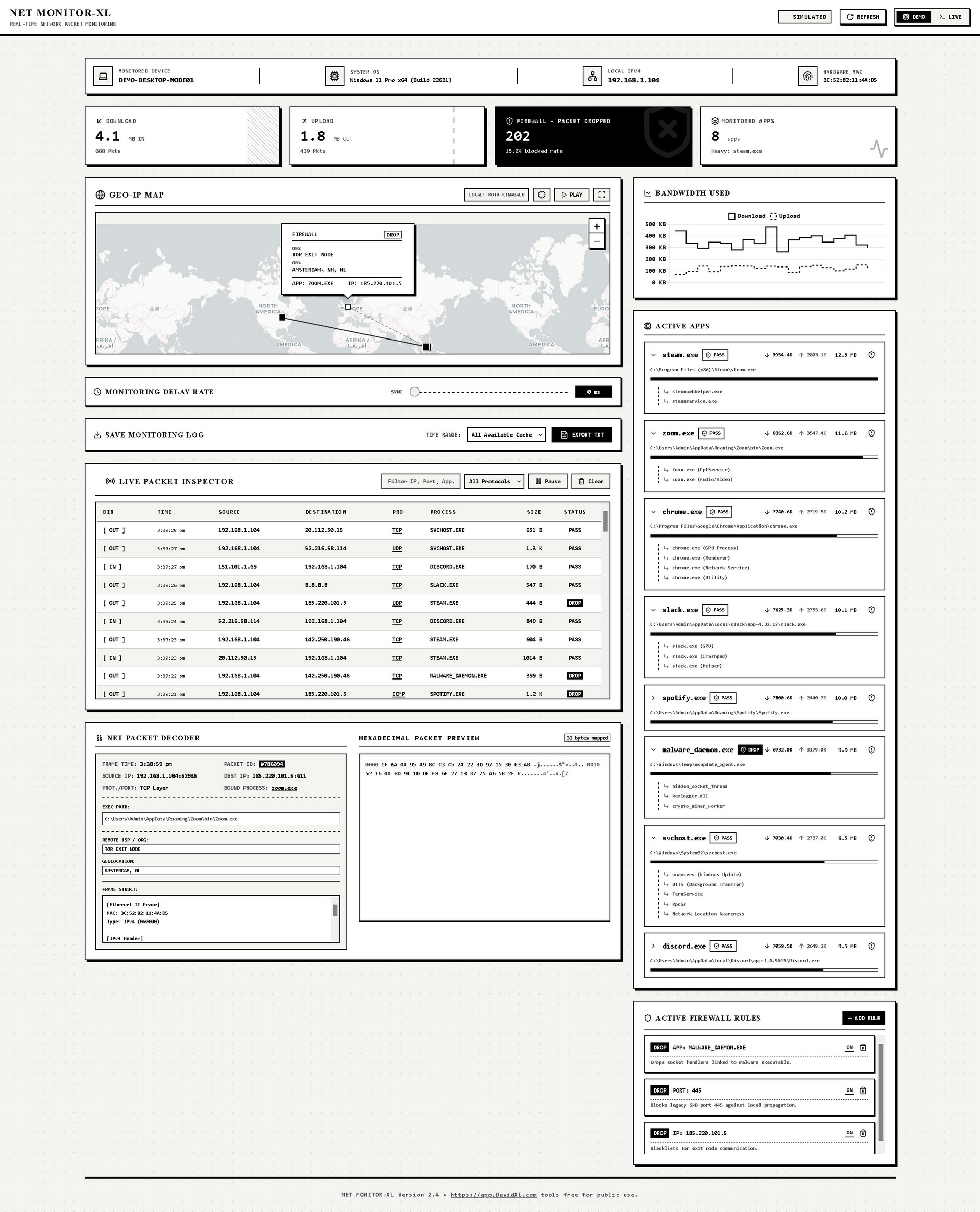Click the shield alert icon for zoom.exe
This screenshot has width=980, height=1212.
click(871, 433)
